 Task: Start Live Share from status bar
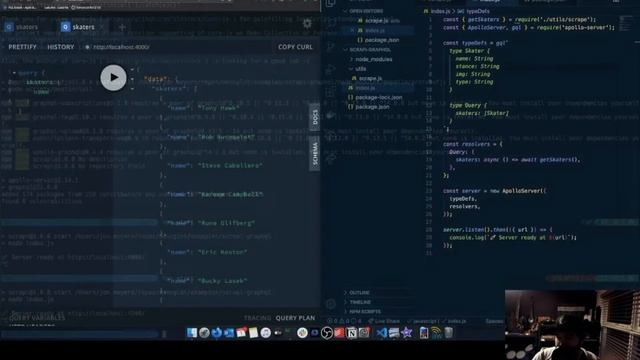[384, 321]
